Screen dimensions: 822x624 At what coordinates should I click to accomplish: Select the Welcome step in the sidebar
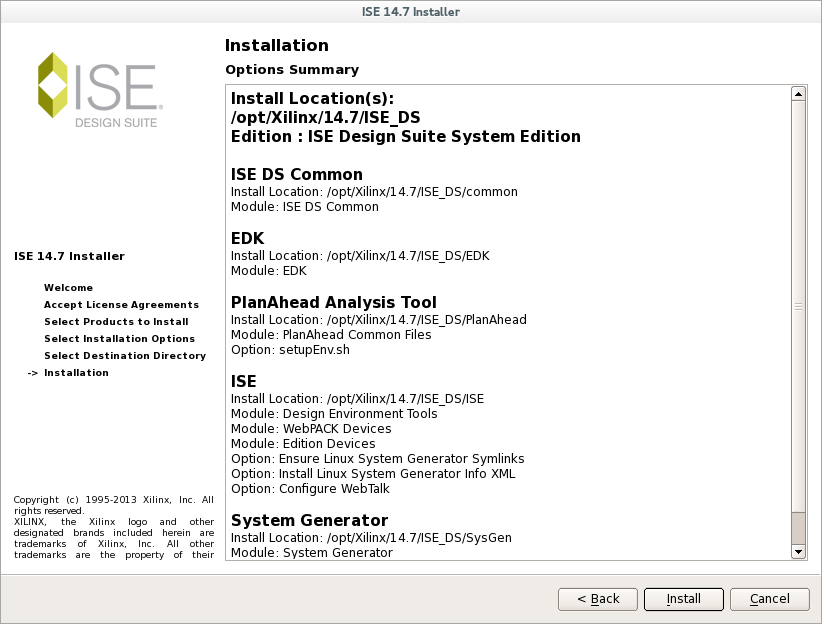(x=69, y=287)
